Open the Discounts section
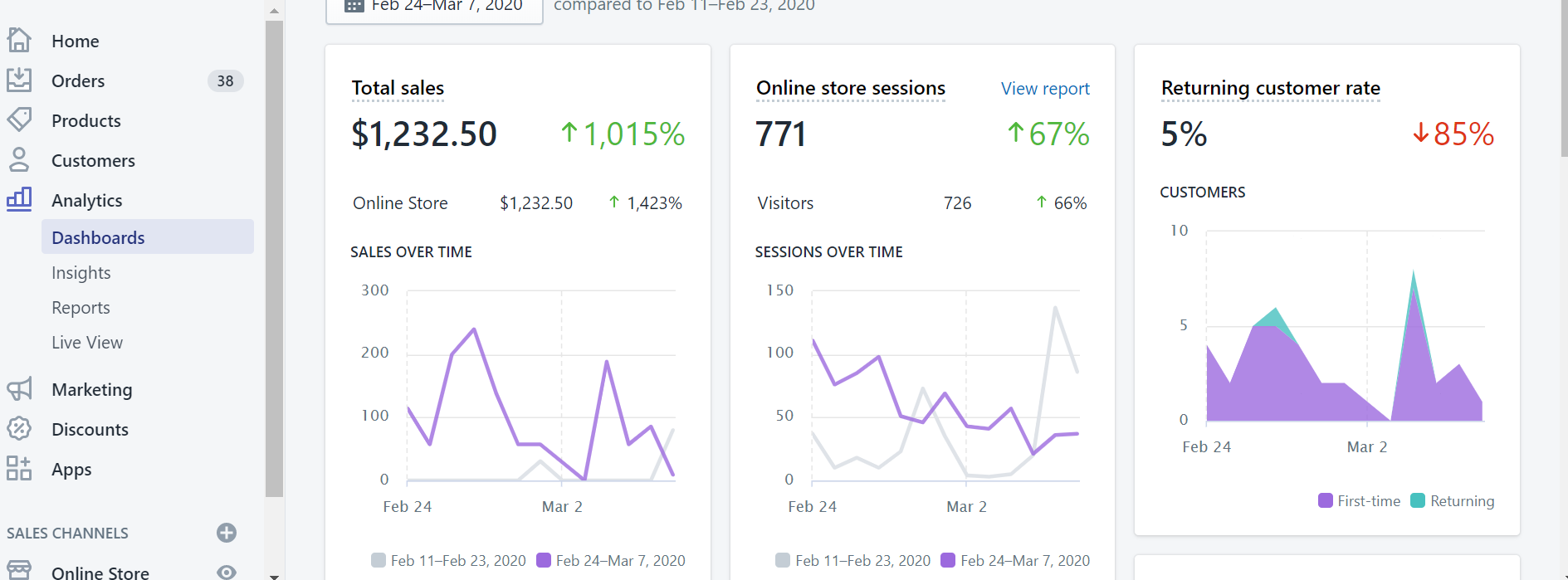Image resolution: width=1568 pixels, height=580 pixels. 90,429
